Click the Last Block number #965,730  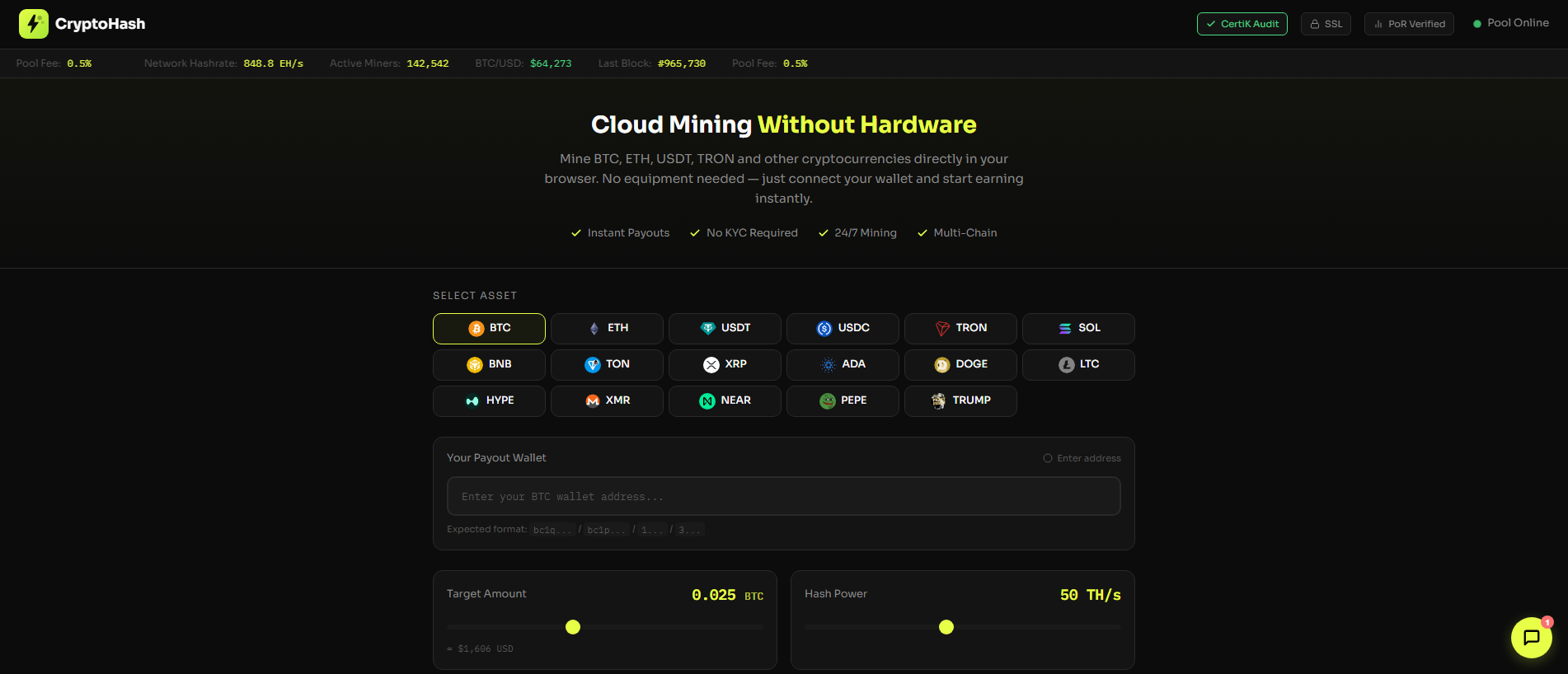tap(682, 63)
